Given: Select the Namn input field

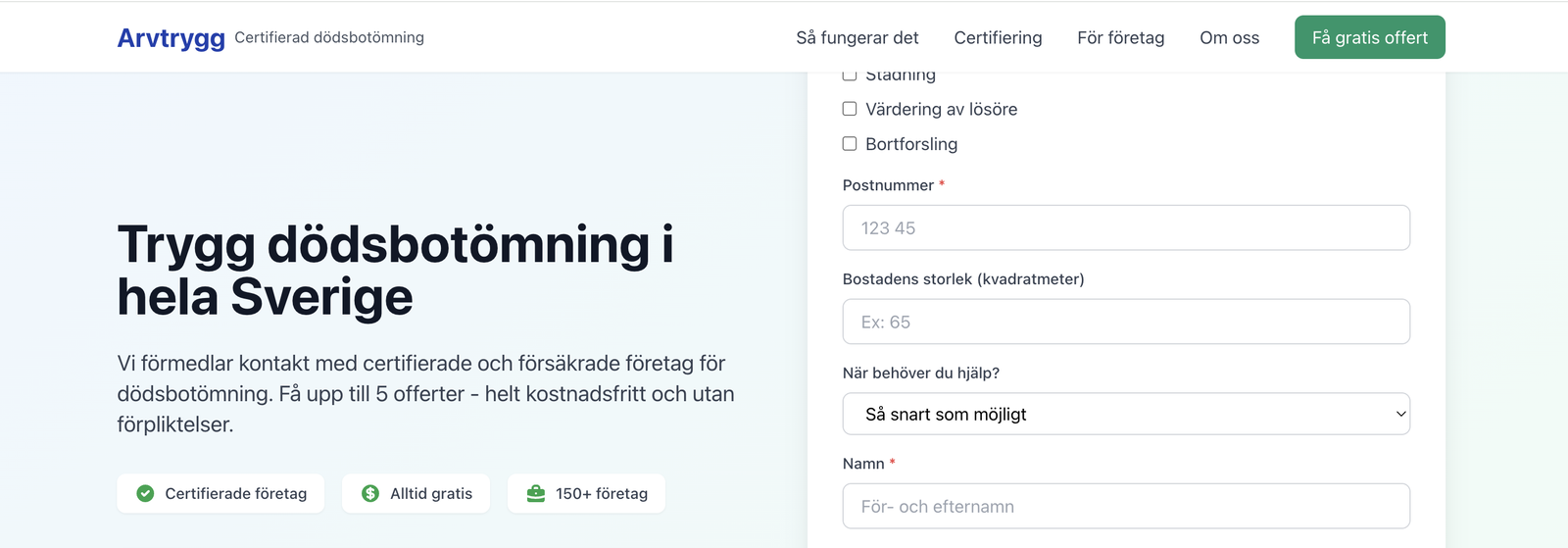Looking at the screenshot, I should tap(1126, 506).
